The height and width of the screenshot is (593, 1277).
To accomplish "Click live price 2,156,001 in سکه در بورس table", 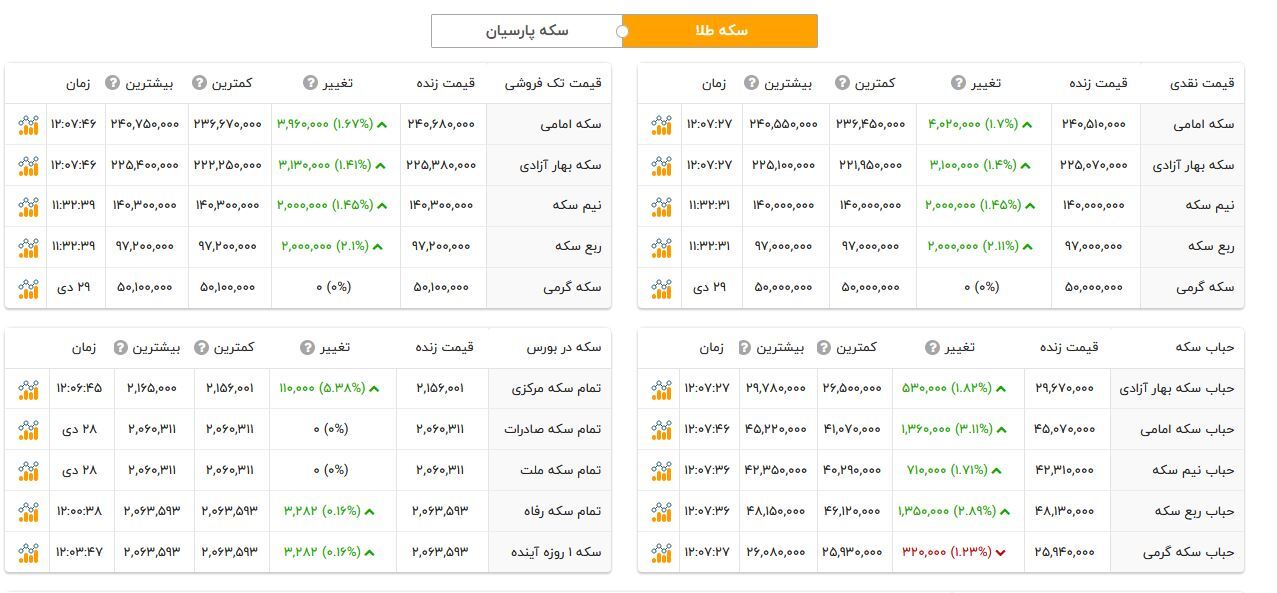I will [438, 389].
